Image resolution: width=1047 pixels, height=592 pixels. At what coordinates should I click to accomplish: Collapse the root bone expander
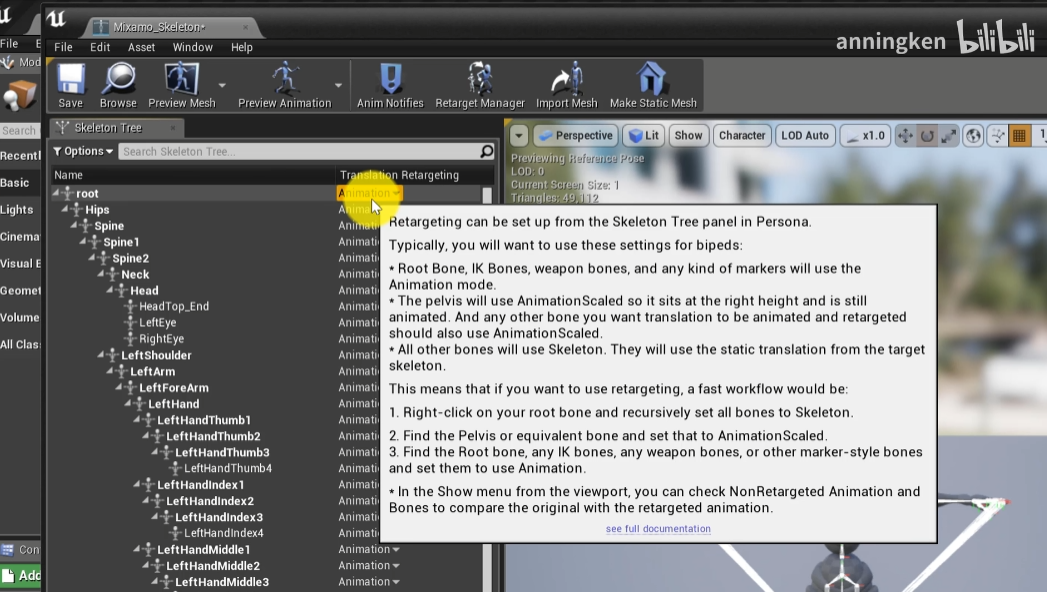56,193
